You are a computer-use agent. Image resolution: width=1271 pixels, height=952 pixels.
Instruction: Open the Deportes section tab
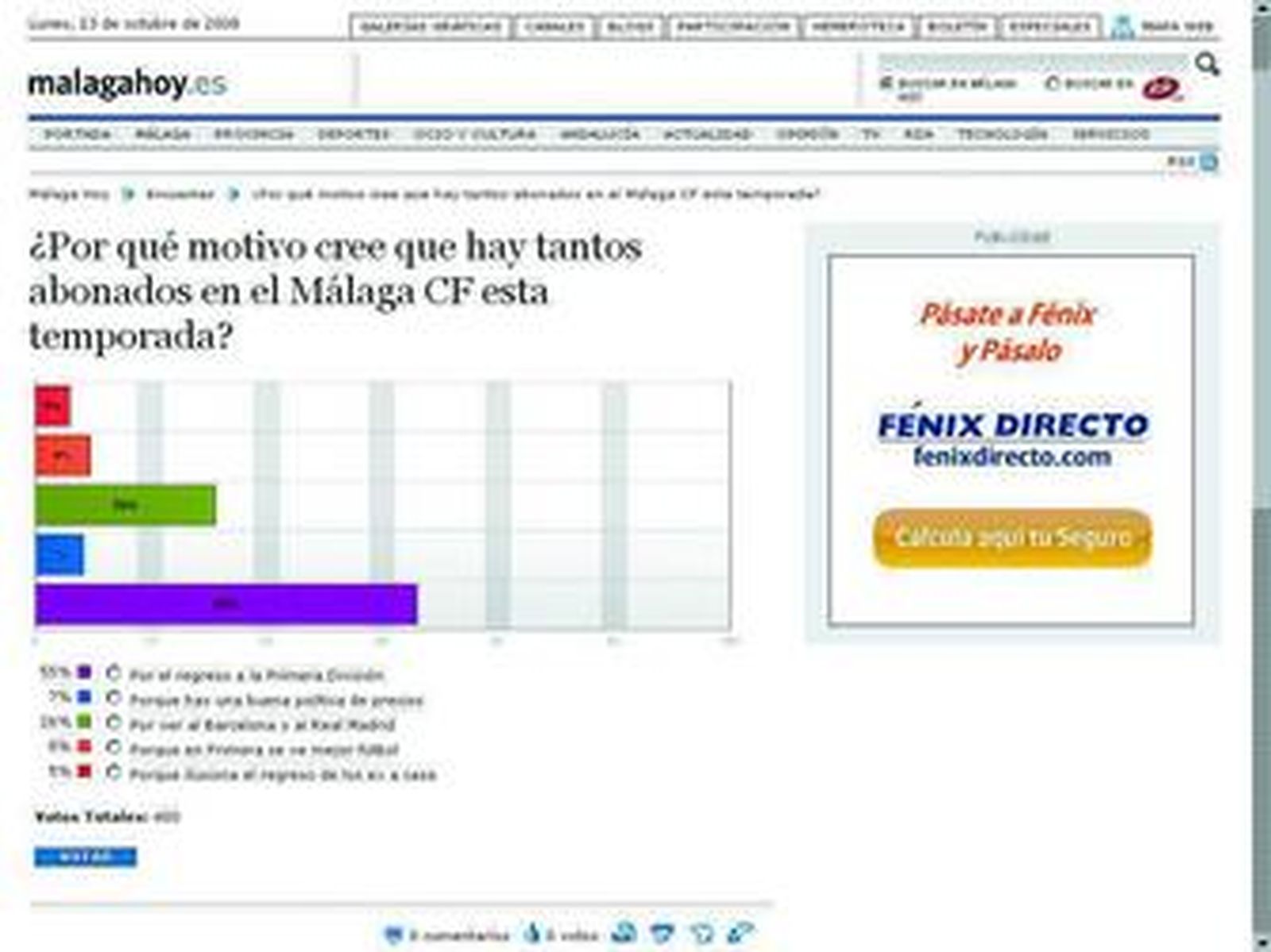click(x=354, y=135)
